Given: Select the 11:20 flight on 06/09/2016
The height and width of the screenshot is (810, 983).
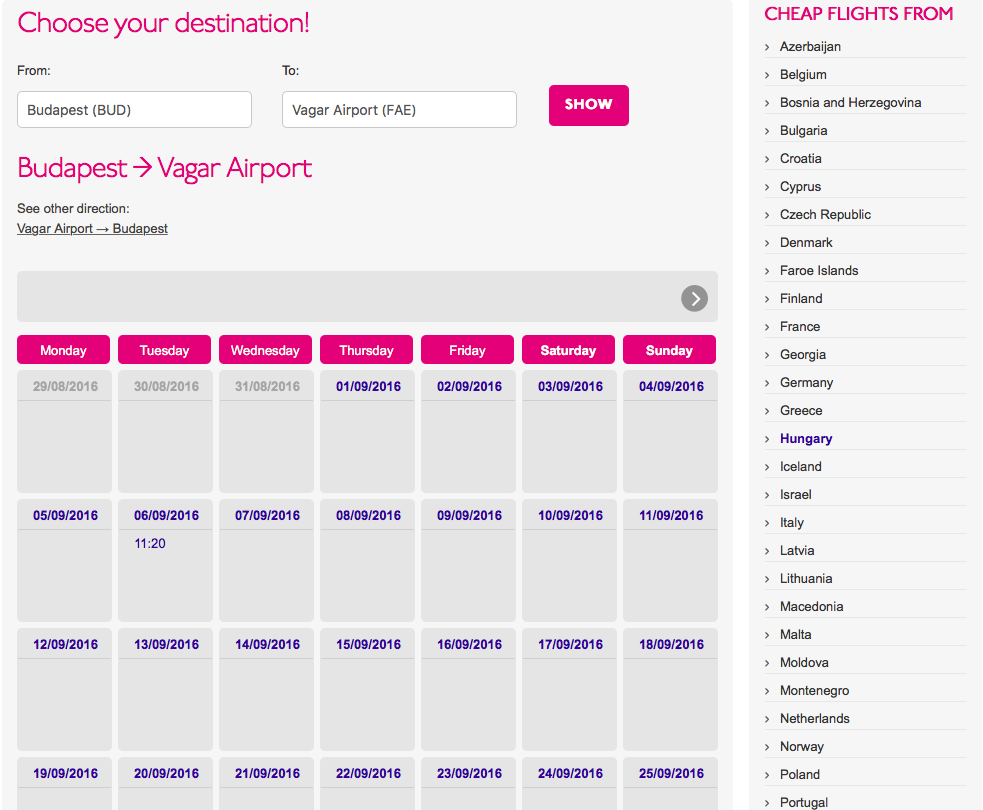Looking at the screenshot, I should click(x=150, y=544).
